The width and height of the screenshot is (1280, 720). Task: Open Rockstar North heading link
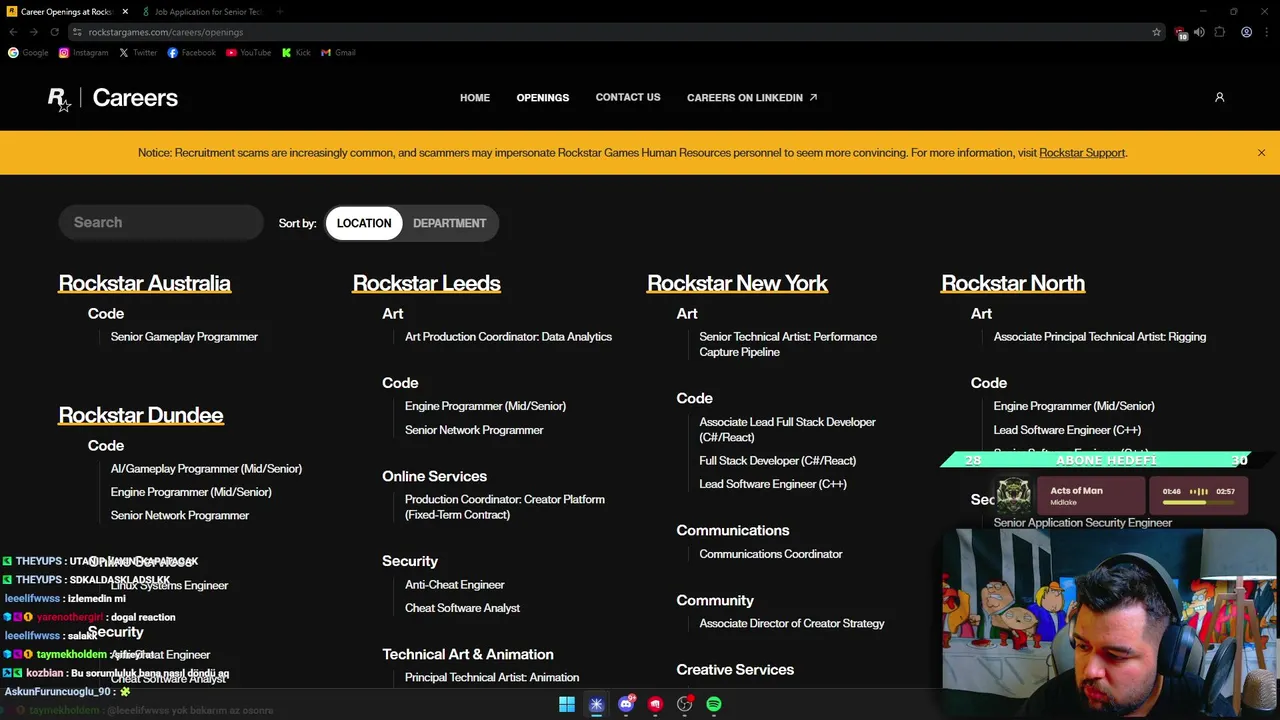tap(1013, 283)
